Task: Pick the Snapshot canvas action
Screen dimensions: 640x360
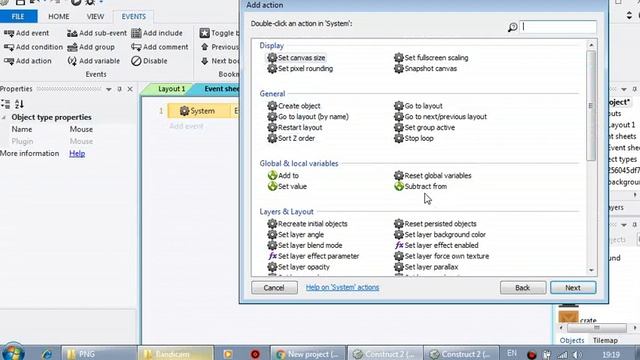Action: [x=425, y=69]
